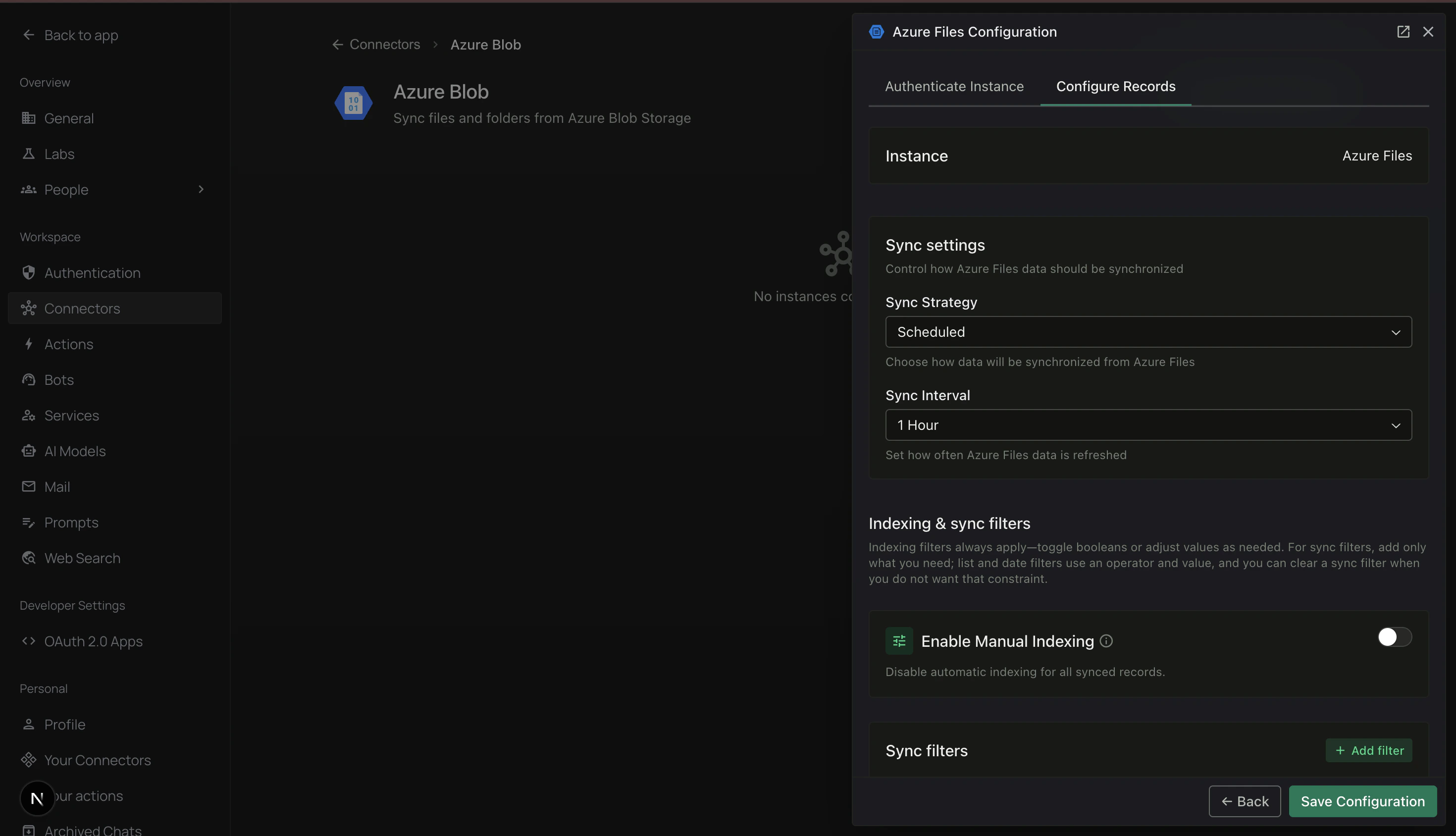The height and width of the screenshot is (836, 1456).
Task: Open the Sync Interval dropdown showing 1 Hour
Action: [1148, 425]
